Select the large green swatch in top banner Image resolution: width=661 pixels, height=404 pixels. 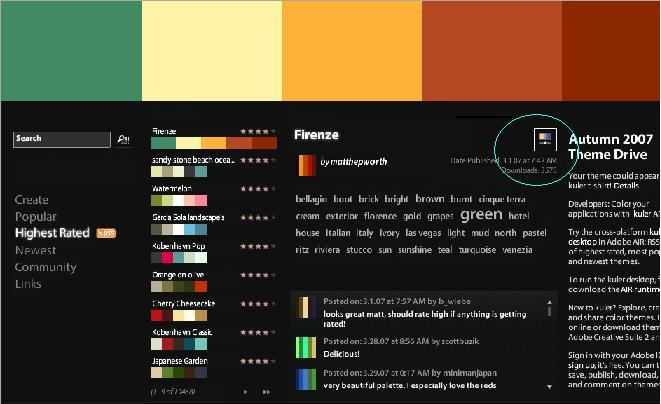click(x=70, y=50)
